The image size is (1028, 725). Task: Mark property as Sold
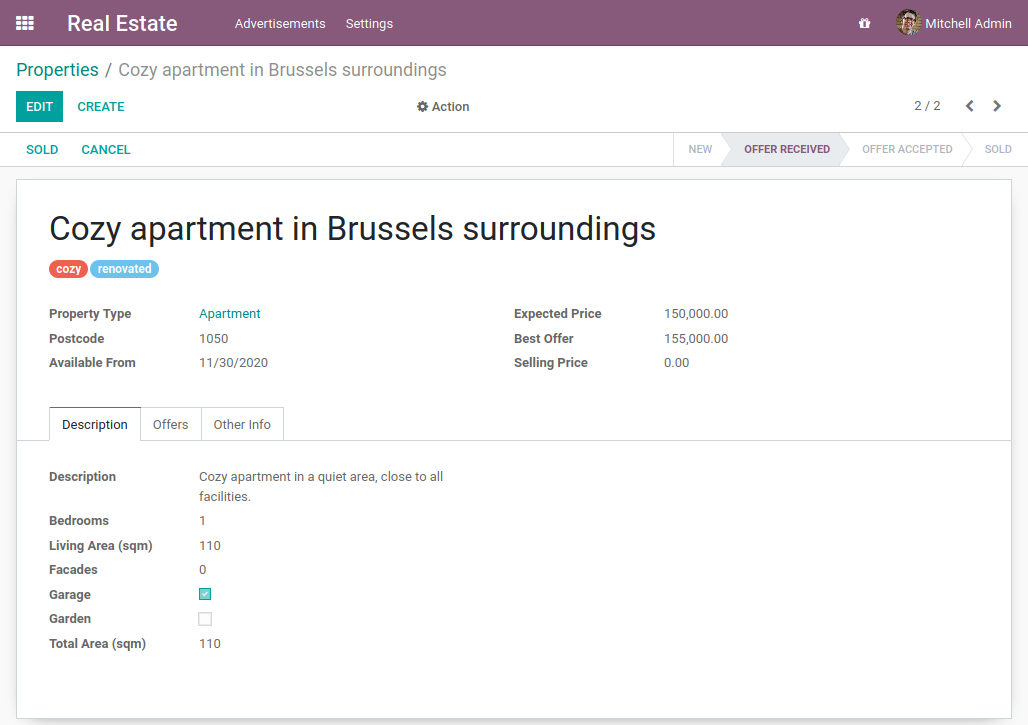(42, 150)
